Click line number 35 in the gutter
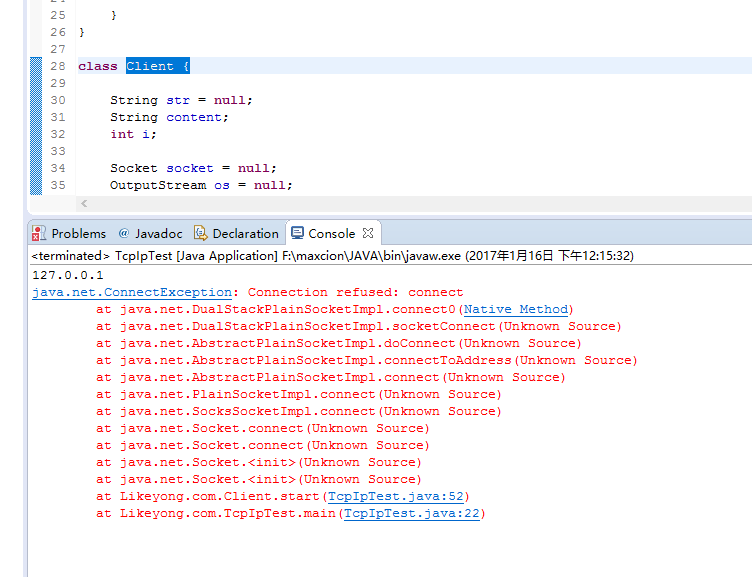Image resolution: width=752 pixels, height=577 pixels. click(x=58, y=185)
